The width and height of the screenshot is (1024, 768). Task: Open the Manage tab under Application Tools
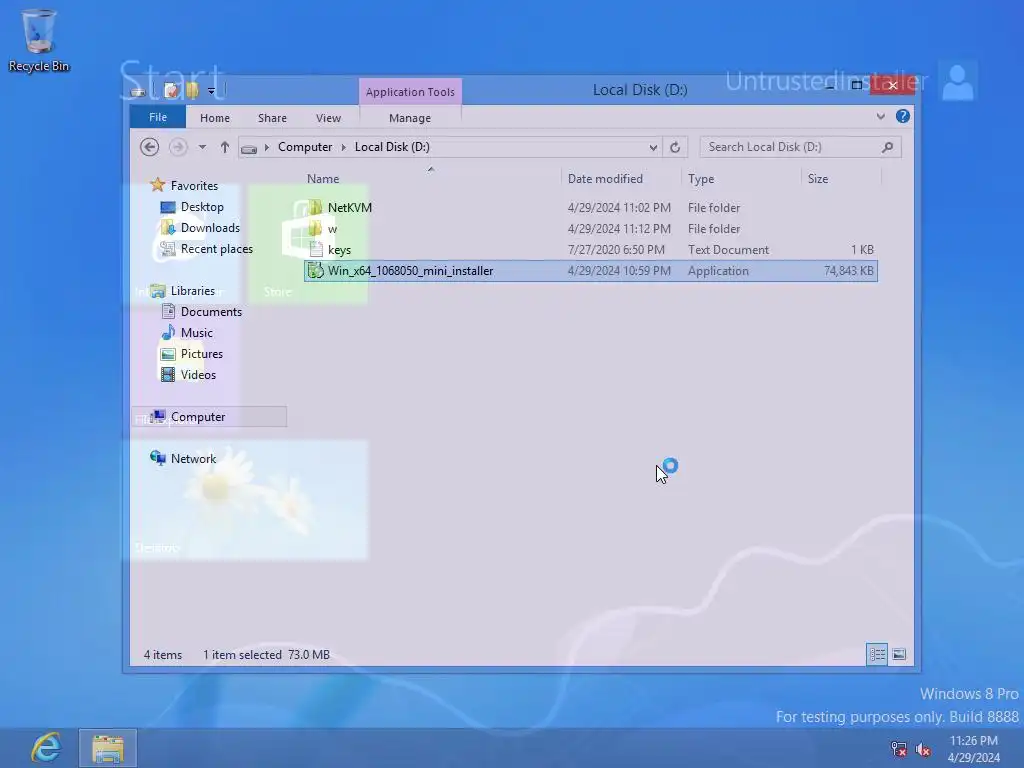409,118
